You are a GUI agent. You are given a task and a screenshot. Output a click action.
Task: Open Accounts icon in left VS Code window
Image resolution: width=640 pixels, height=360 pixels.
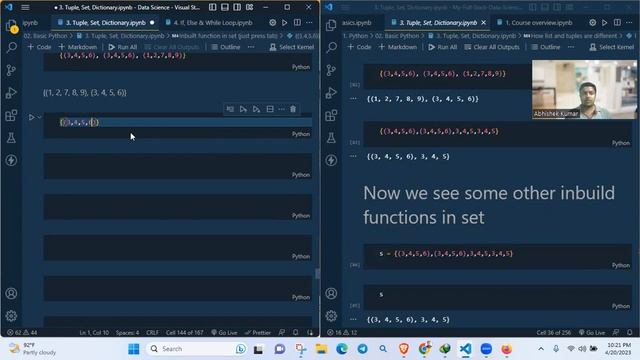[x=11, y=293]
